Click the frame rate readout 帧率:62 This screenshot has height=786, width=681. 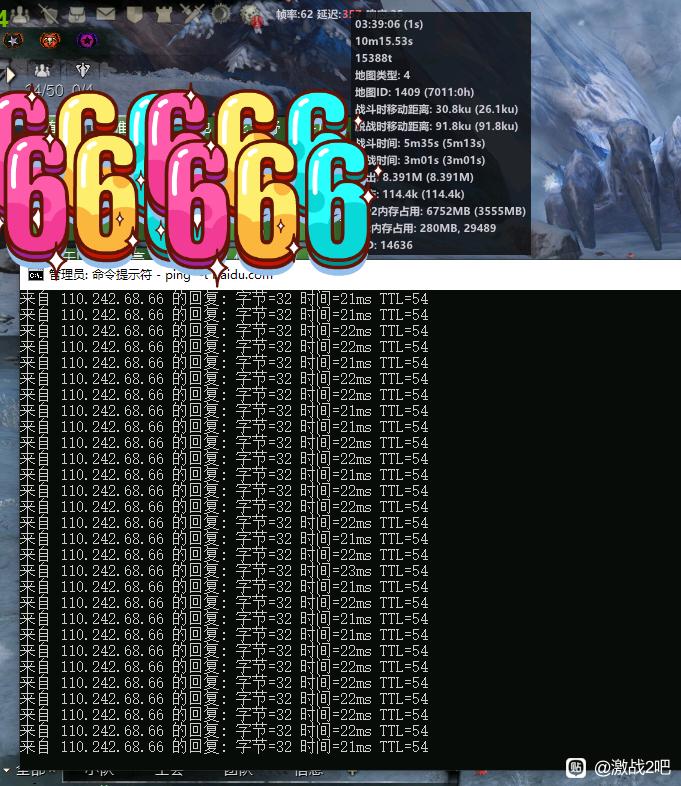[x=294, y=15]
